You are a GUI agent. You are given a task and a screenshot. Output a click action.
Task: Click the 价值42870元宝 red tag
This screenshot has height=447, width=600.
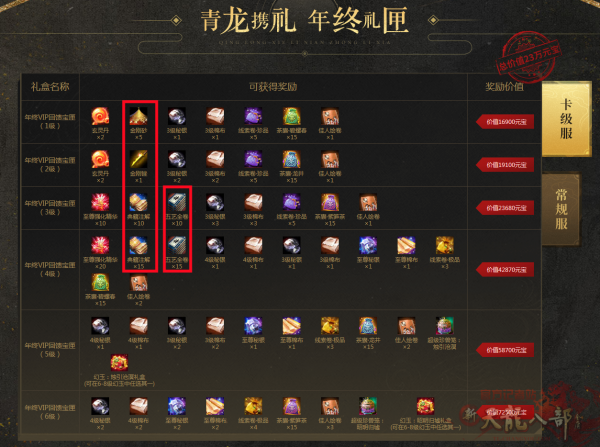pos(505,269)
